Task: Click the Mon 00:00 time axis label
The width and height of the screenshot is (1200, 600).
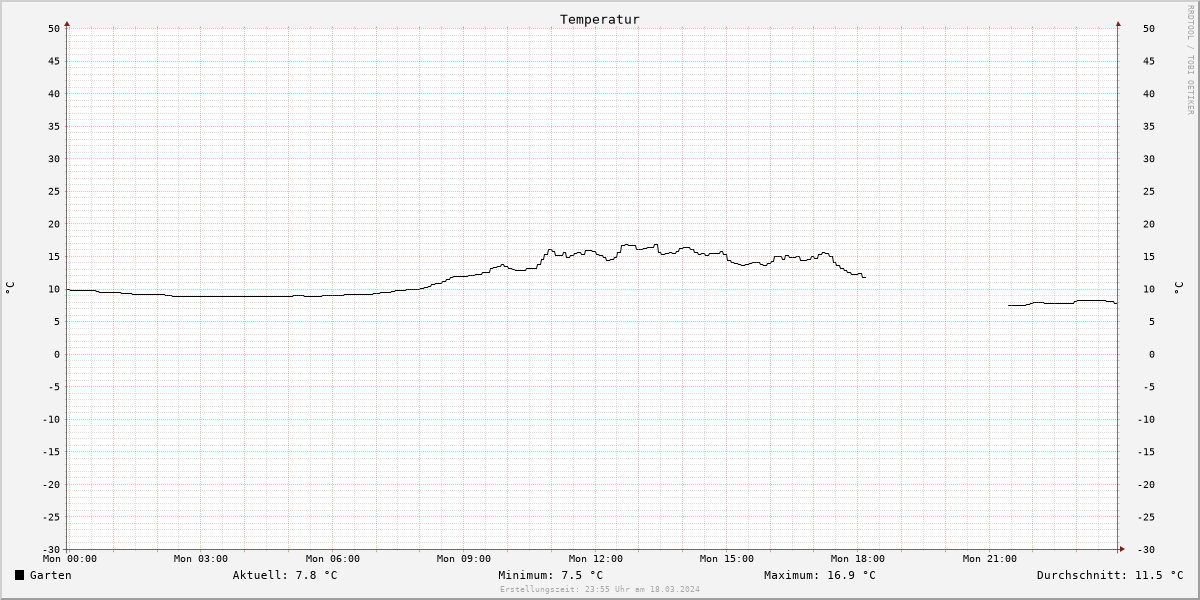Action: point(70,559)
